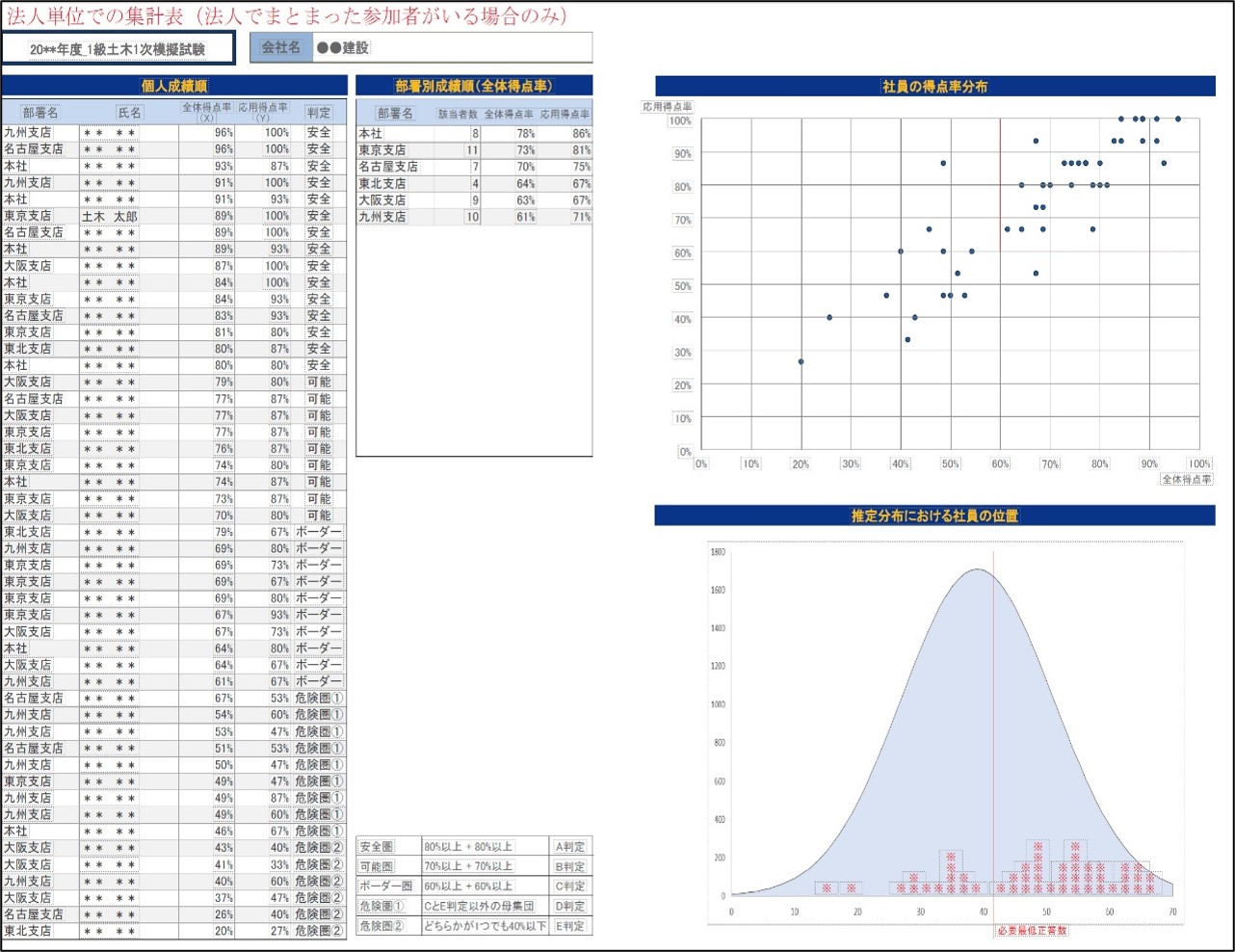Select the 必要最低正答数 label under the curve

(1032, 930)
